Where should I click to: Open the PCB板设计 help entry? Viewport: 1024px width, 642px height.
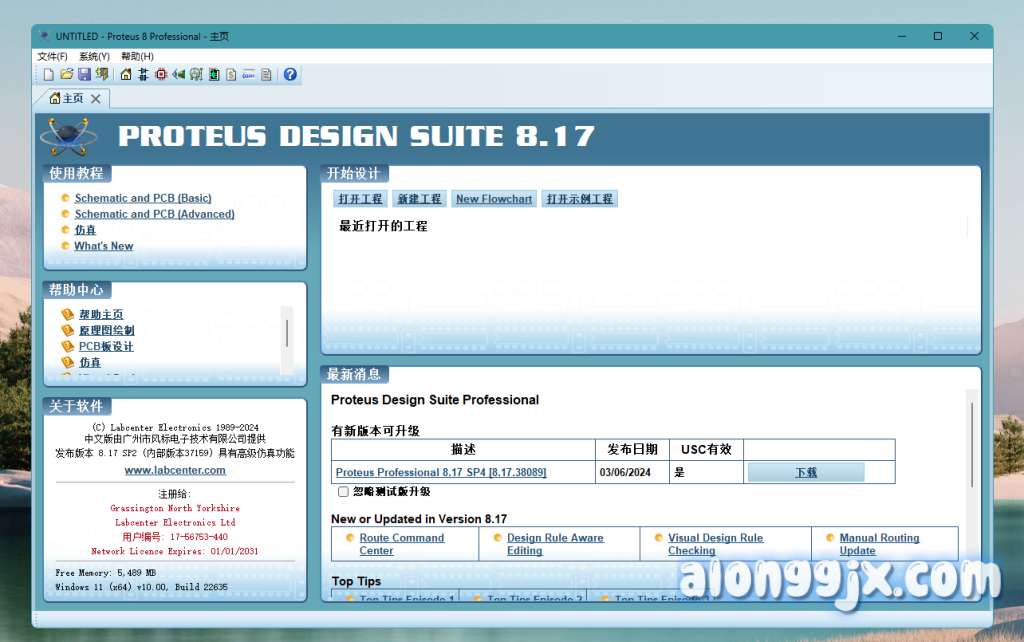[x=106, y=347]
